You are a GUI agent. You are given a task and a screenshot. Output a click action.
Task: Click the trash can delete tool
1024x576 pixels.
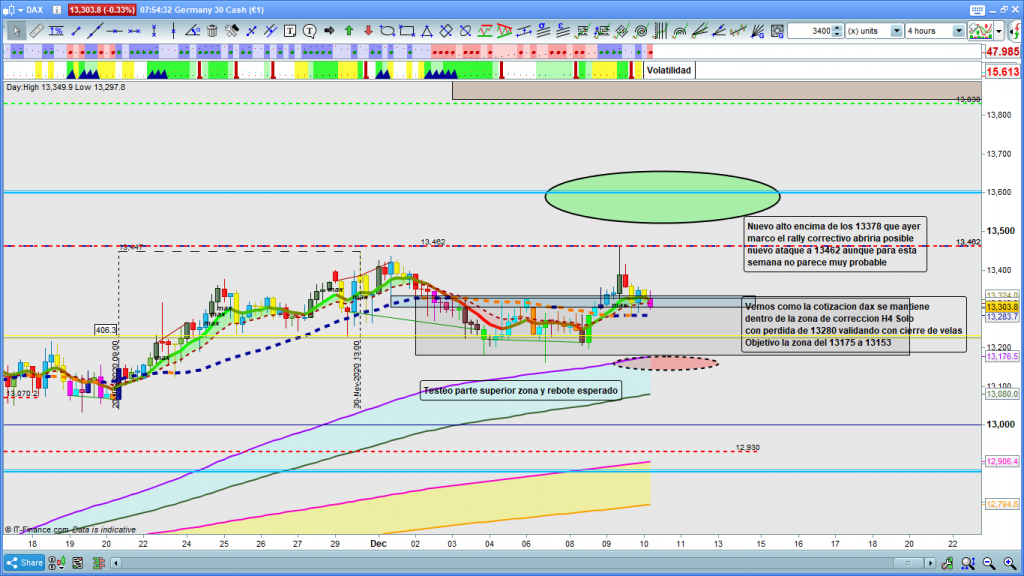pyautogui.click(x=211, y=31)
